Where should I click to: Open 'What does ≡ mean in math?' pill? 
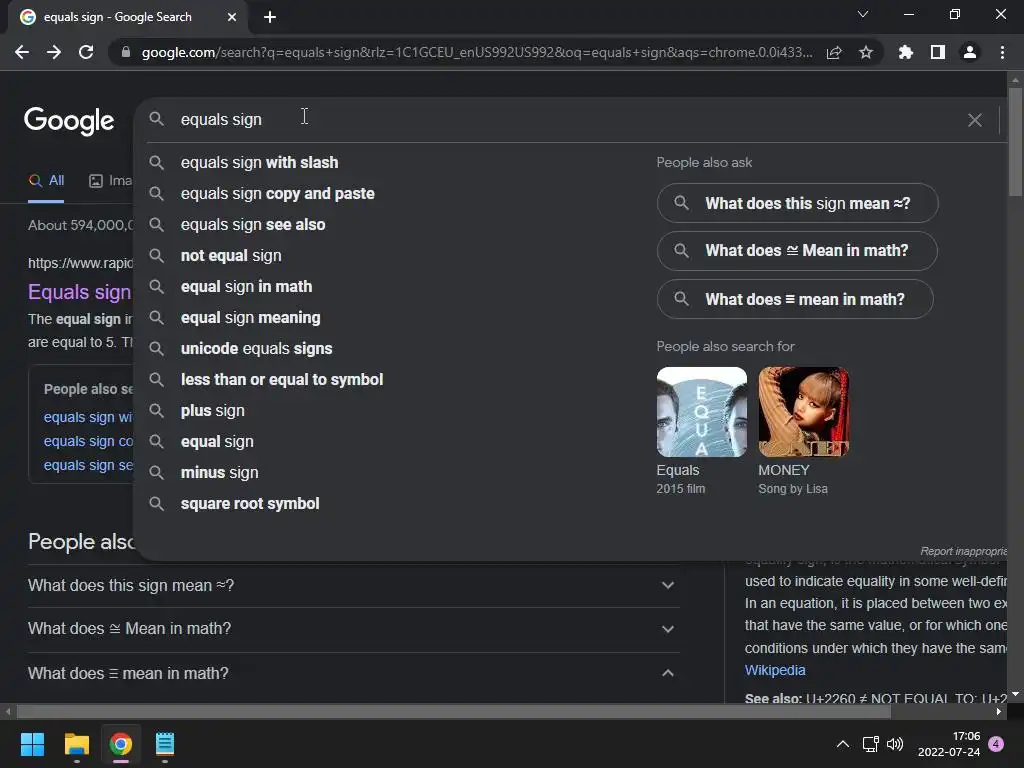coord(795,299)
